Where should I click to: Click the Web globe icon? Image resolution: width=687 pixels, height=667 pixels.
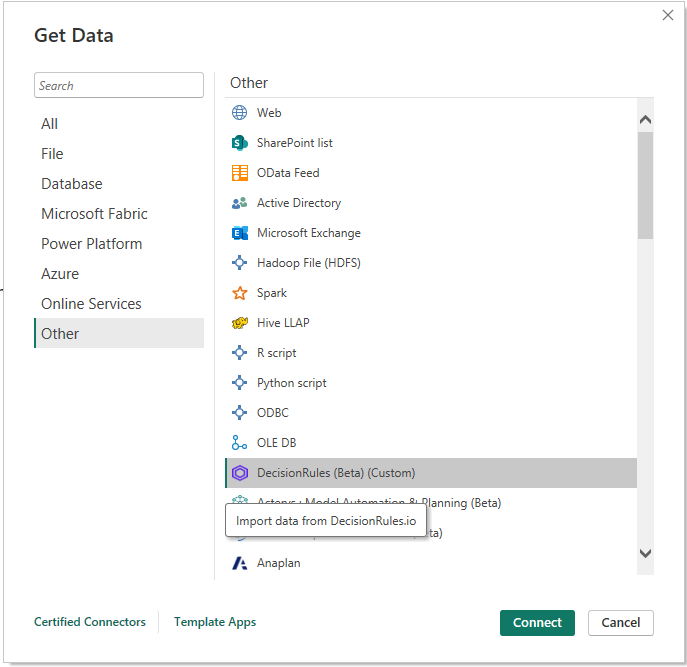click(x=240, y=113)
